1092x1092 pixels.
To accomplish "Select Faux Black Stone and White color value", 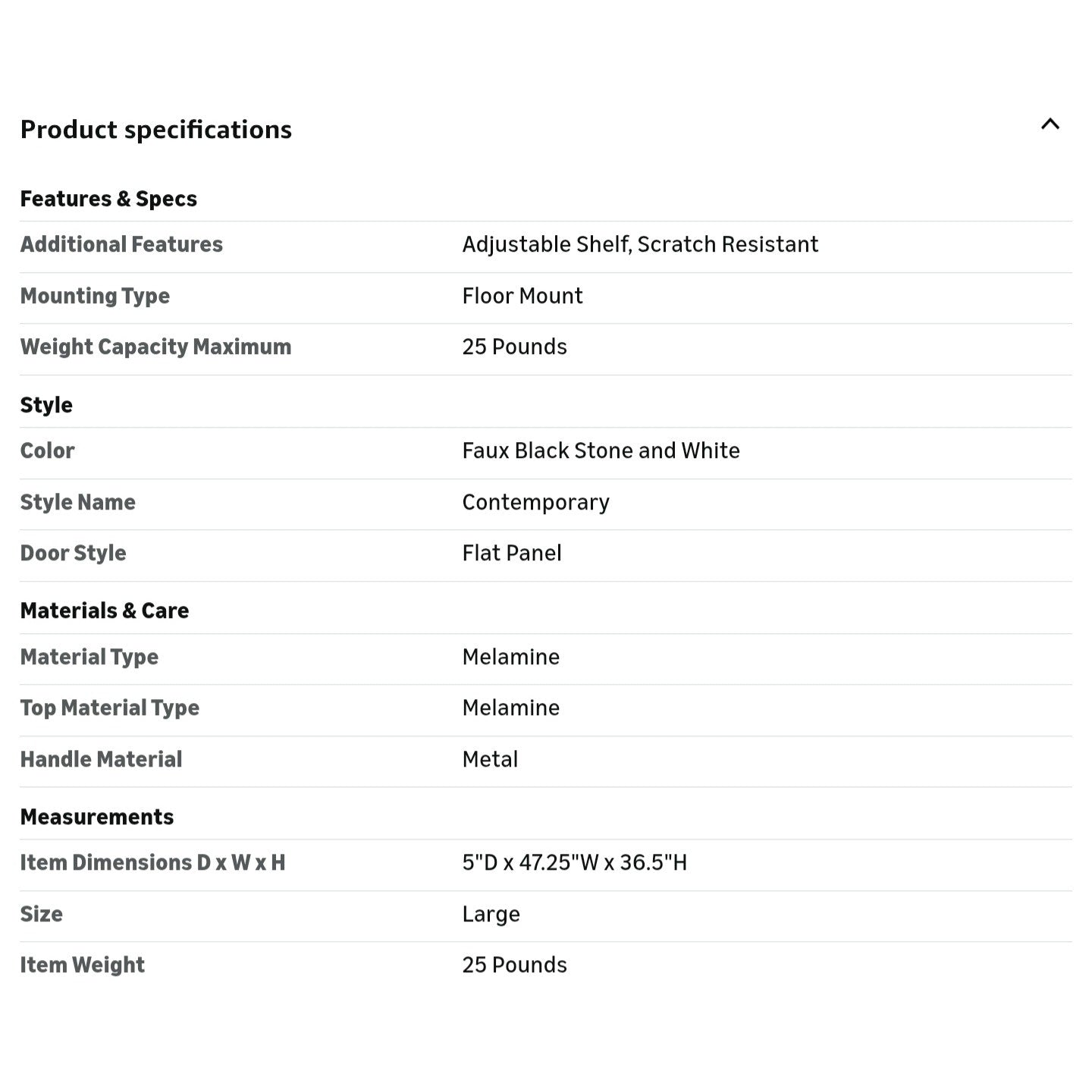I will point(601,450).
